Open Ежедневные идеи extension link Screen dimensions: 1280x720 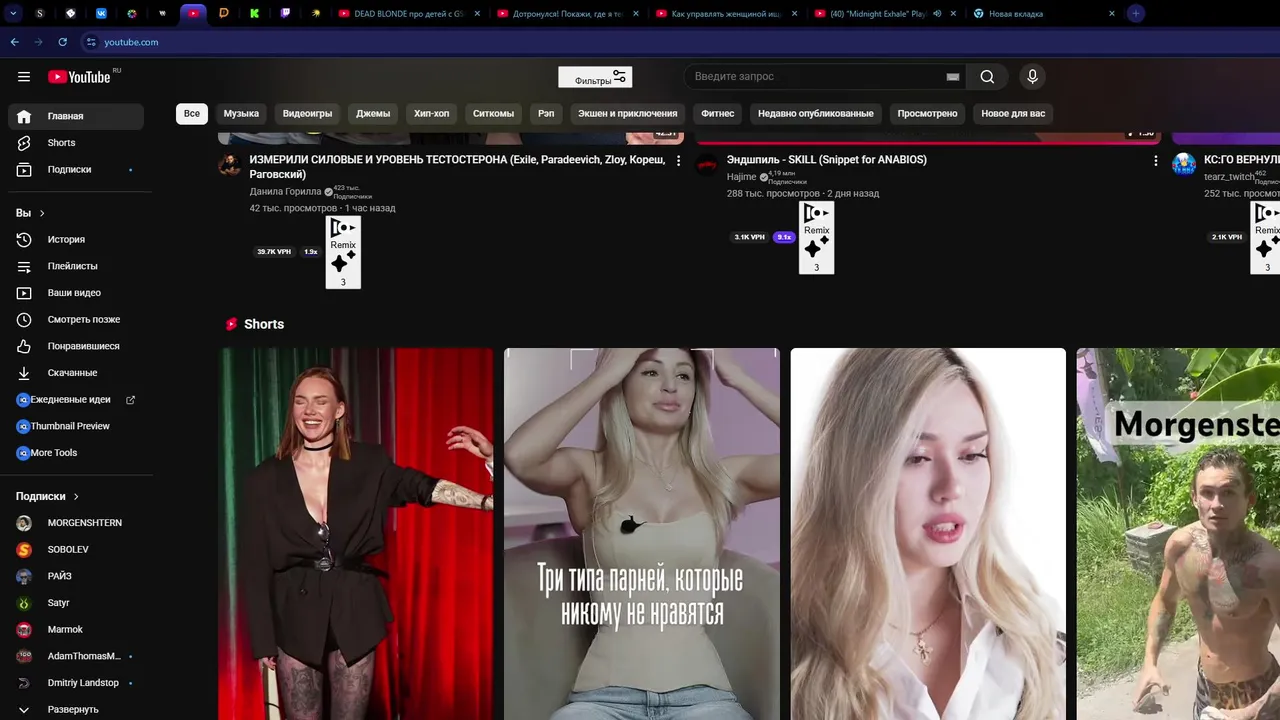coord(76,400)
